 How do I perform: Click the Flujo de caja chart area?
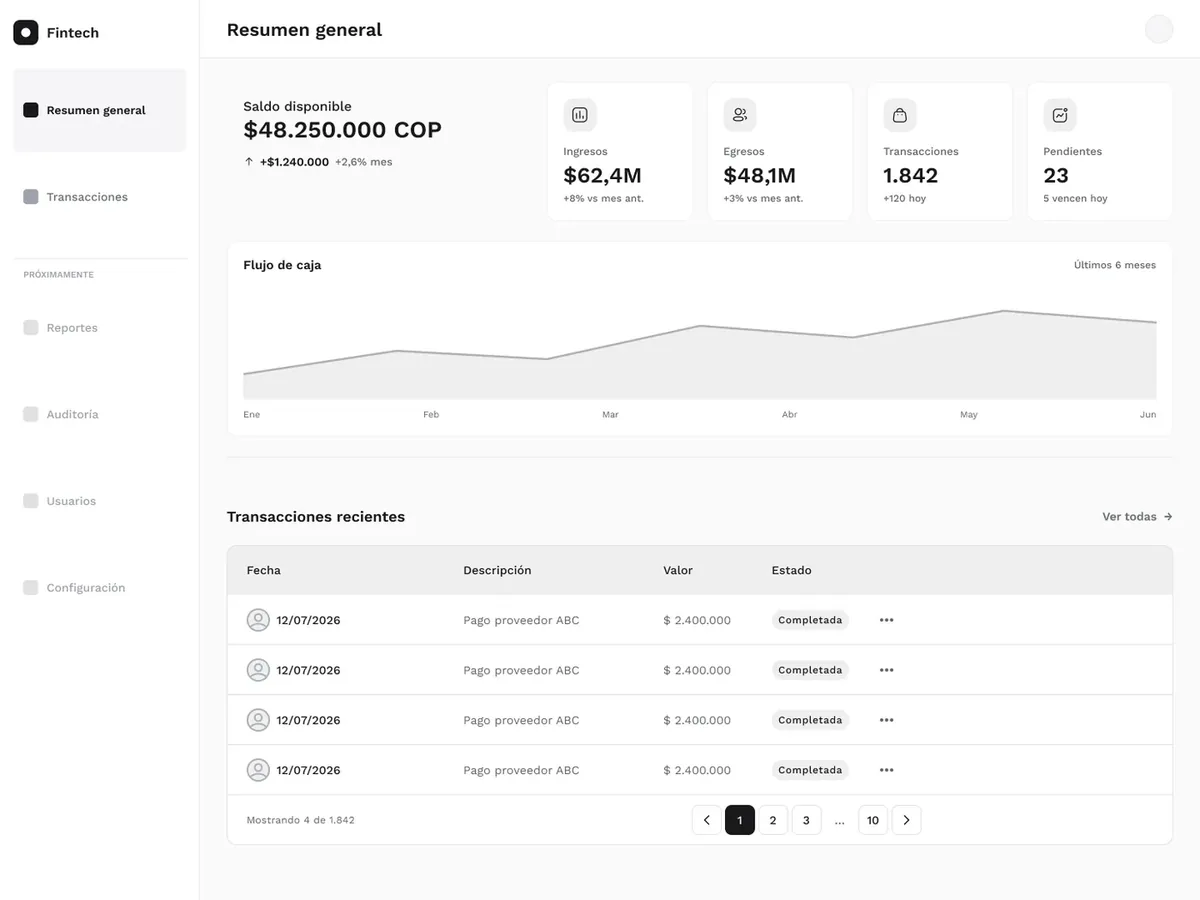700,355
